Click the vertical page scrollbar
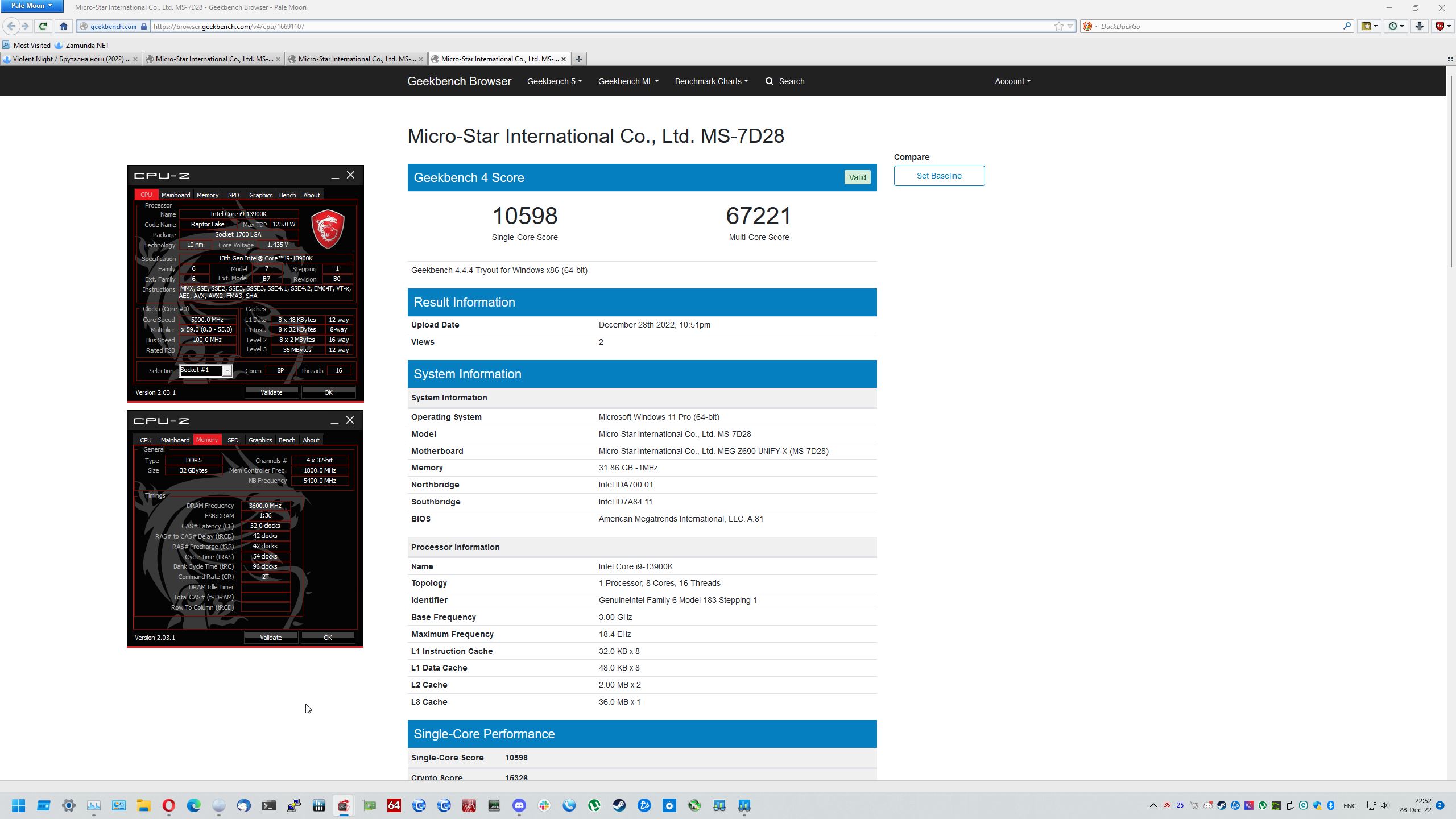 click(x=1451, y=171)
